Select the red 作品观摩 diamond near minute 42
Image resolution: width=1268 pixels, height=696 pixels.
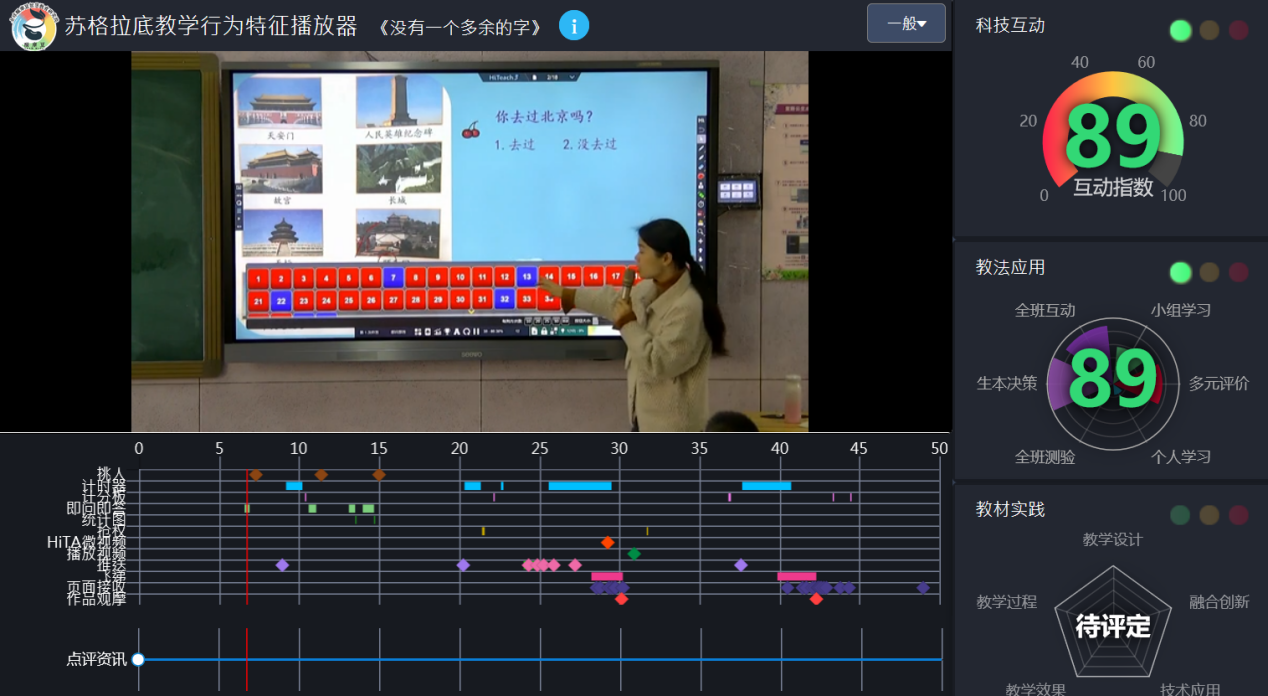[x=816, y=599]
